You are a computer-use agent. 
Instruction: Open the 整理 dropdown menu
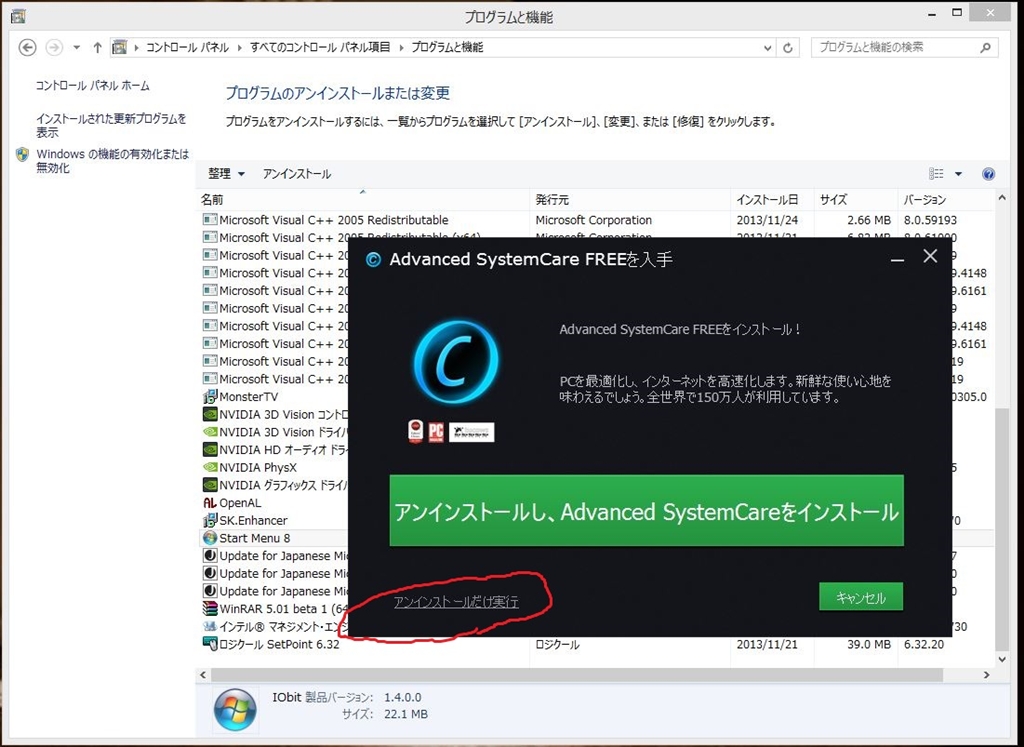[226, 174]
